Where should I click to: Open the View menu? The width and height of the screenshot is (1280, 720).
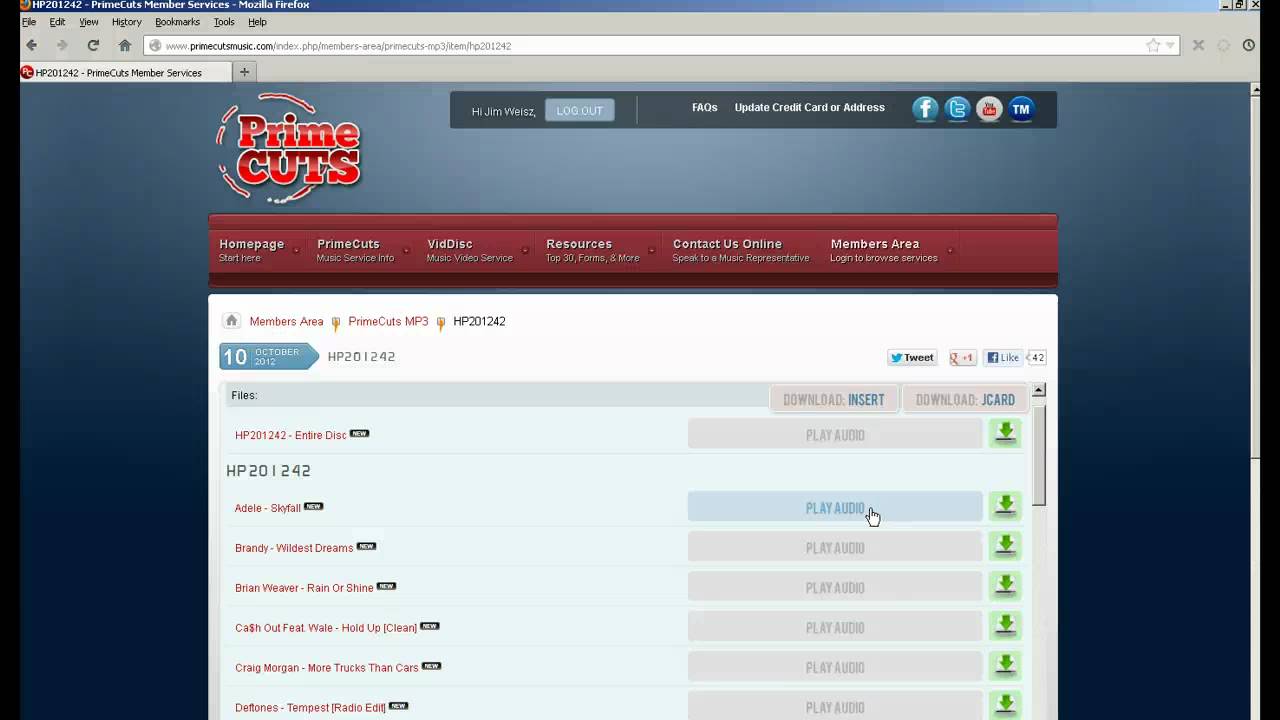pos(89,21)
